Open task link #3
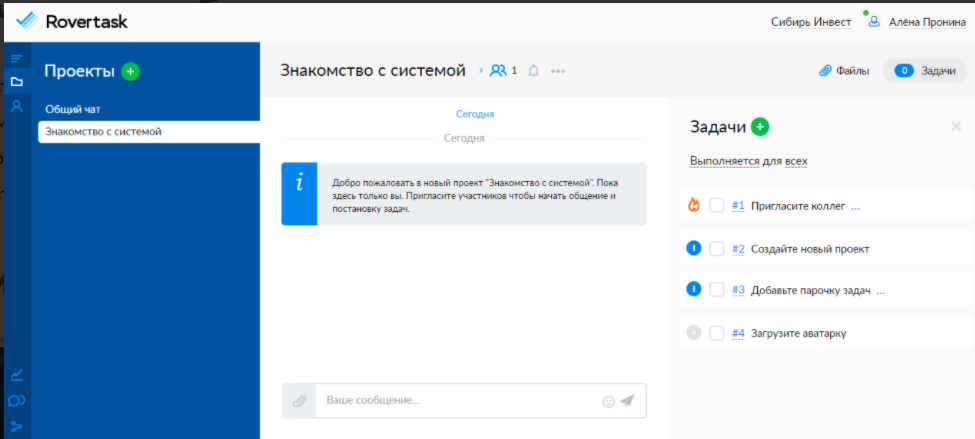The width and height of the screenshot is (975, 439). point(738,290)
